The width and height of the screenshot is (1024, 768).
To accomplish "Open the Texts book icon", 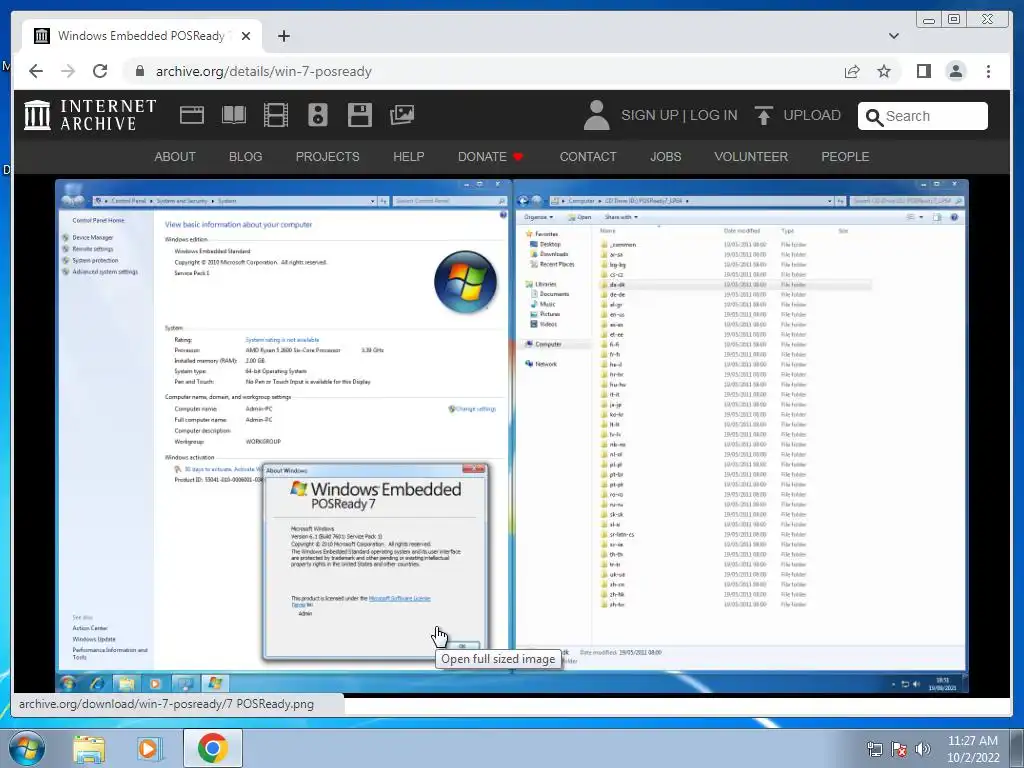I will (234, 115).
